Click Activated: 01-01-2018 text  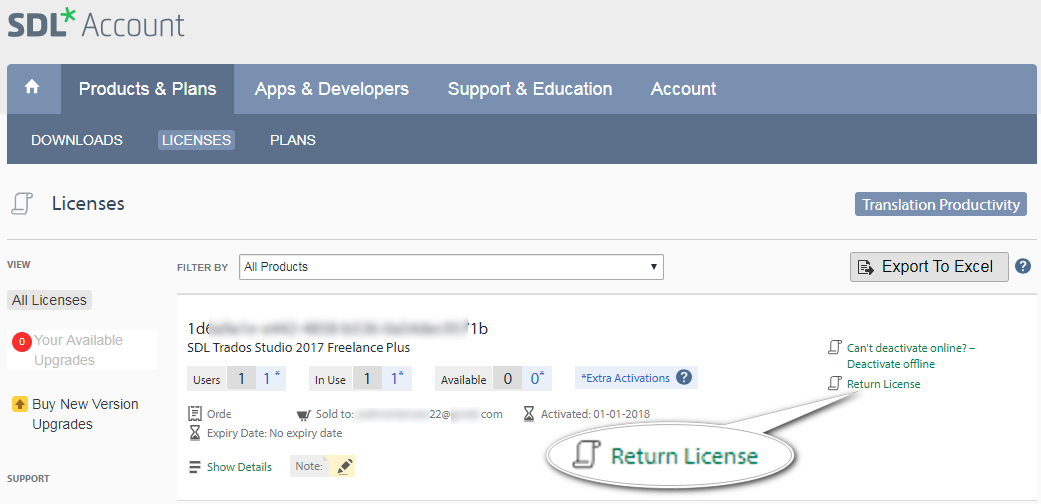point(596,414)
